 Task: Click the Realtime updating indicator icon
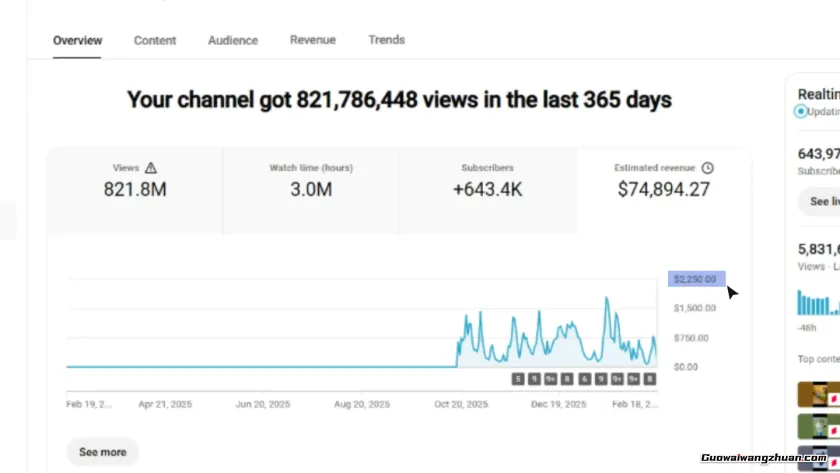point(801,112)
